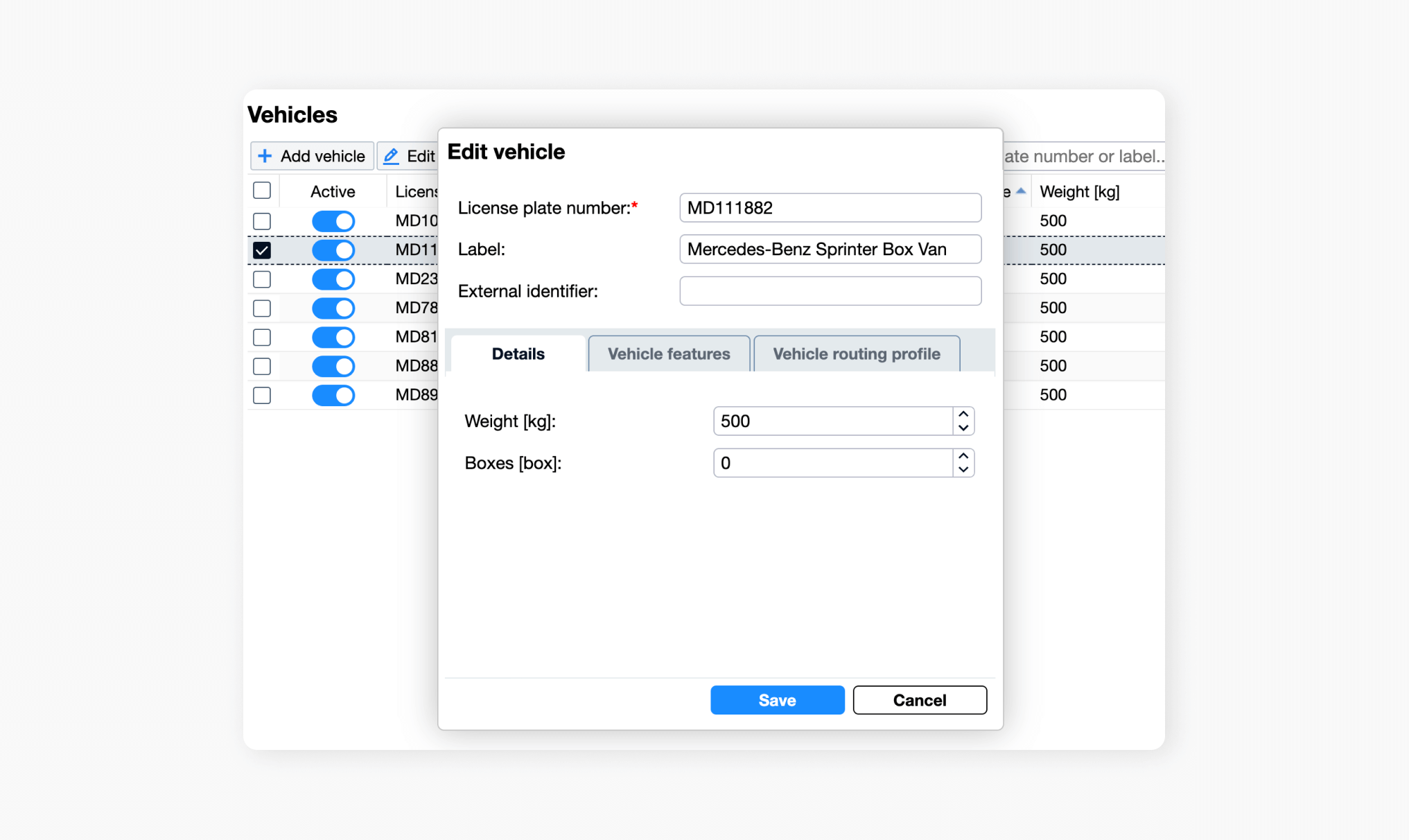Click the License plate number input field
This screenshot has width=1409, height=840.
click(830, 207)
